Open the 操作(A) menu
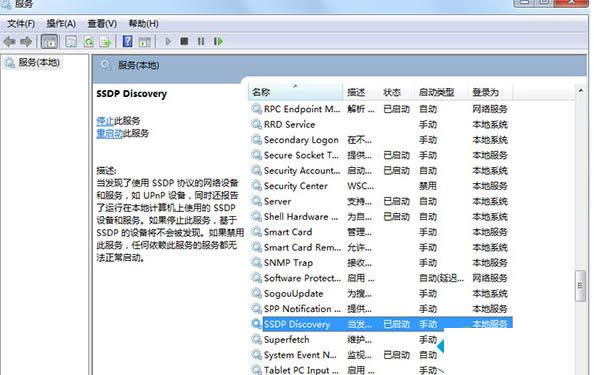Screen dimensions: 594x375 point(61,24)
